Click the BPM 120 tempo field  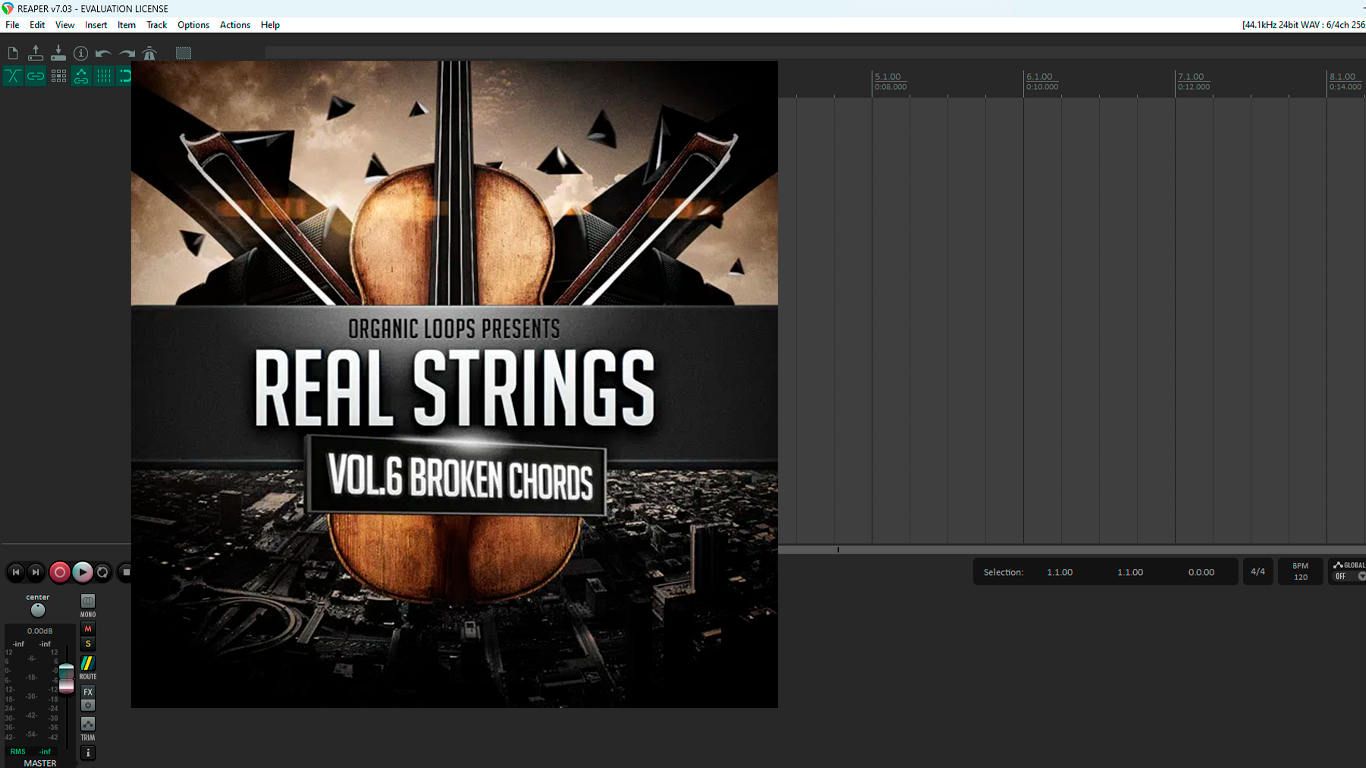[1300, 572]
